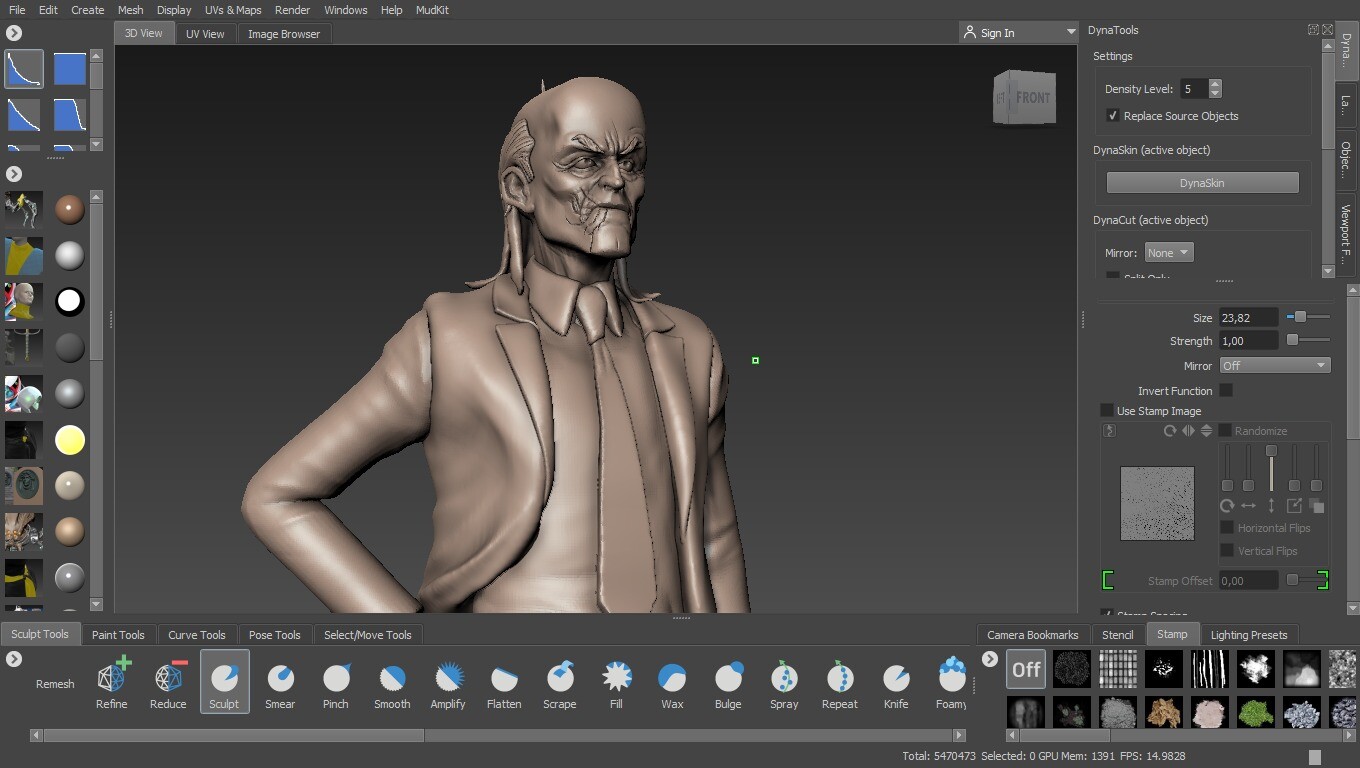
Task: Select the Flatten tool
Action: point(504,683)
